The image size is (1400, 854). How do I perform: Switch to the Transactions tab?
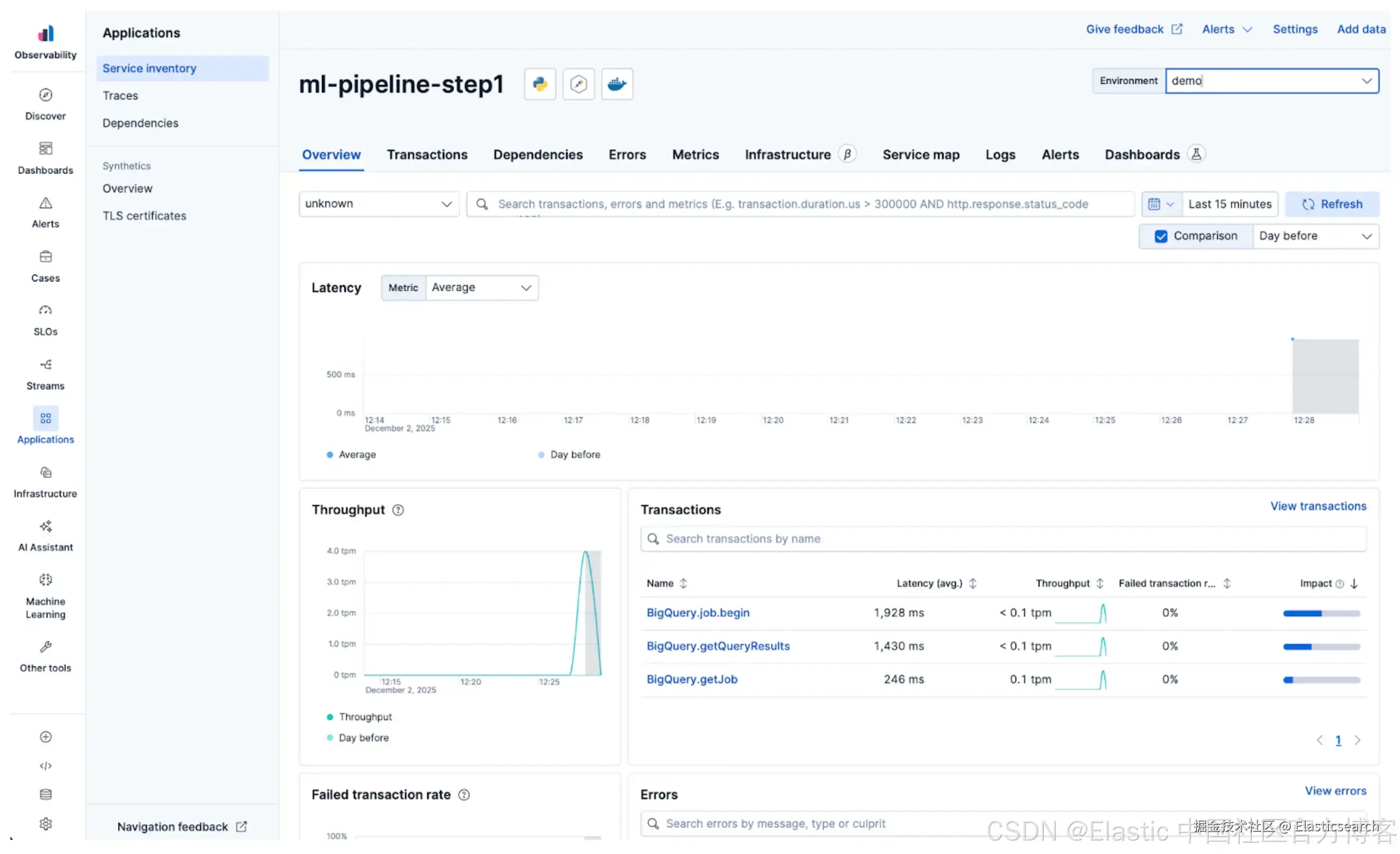click(427, 155)
